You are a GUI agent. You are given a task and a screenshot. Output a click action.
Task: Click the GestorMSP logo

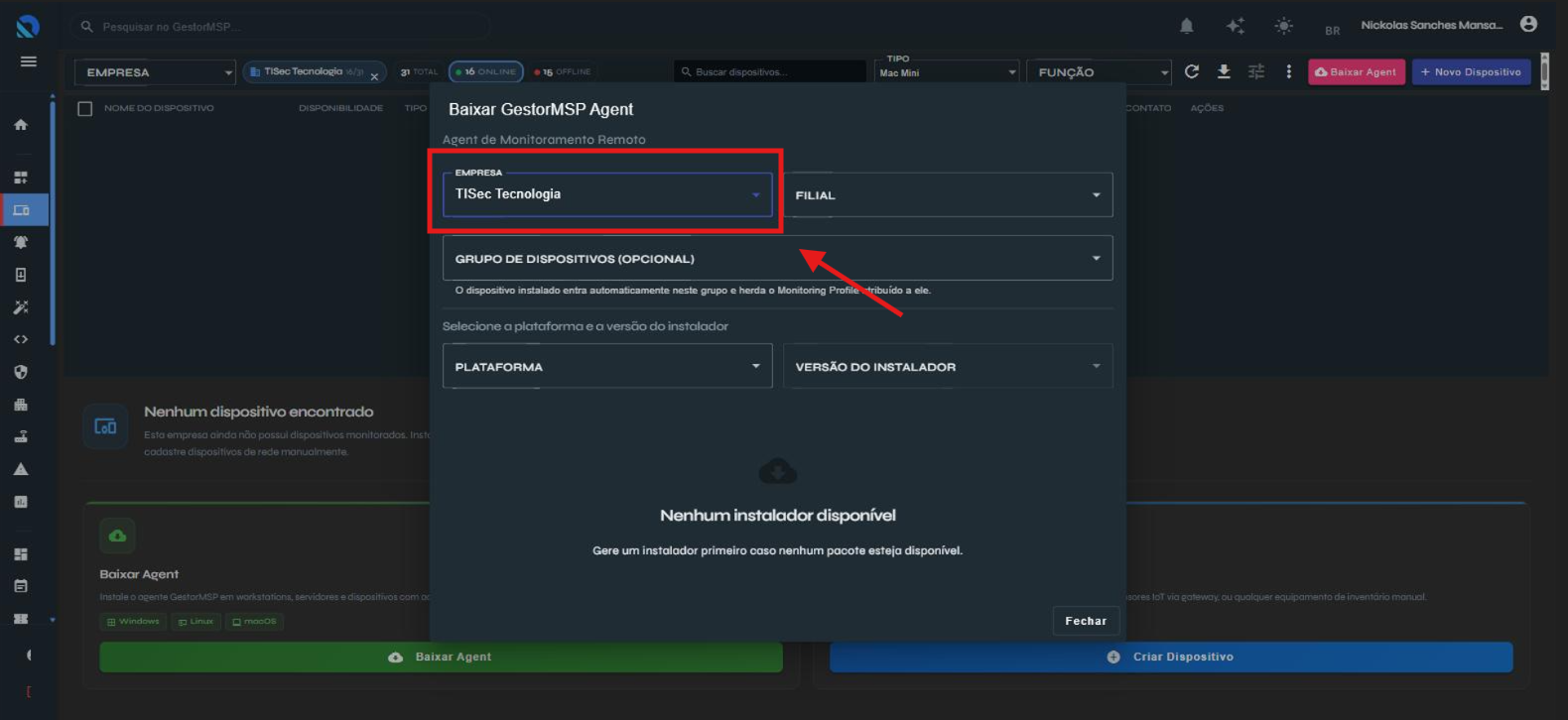(28, 27)
